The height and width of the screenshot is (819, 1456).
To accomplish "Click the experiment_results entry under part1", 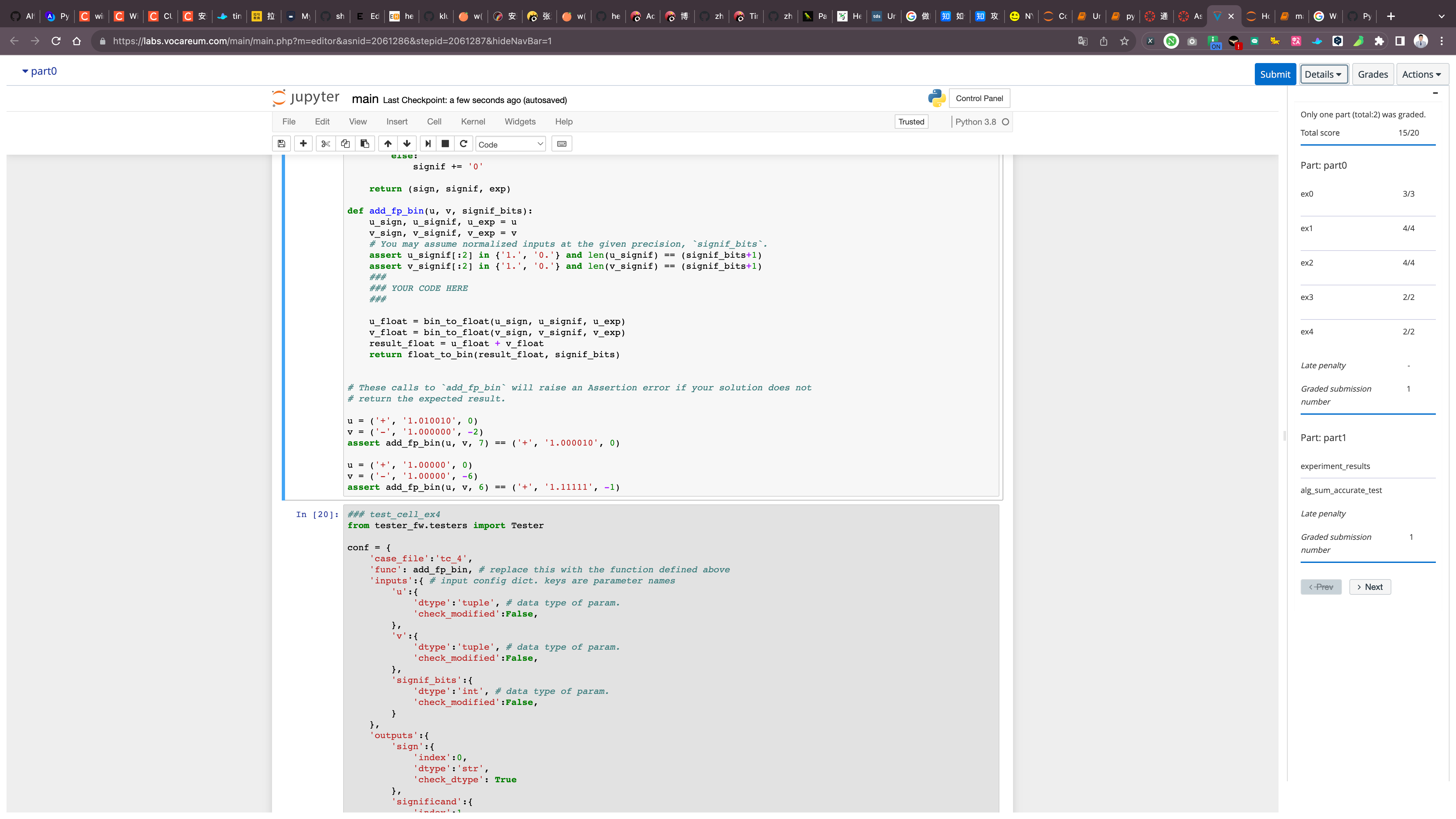I will pyautogui.click(x=1335, y=466).
